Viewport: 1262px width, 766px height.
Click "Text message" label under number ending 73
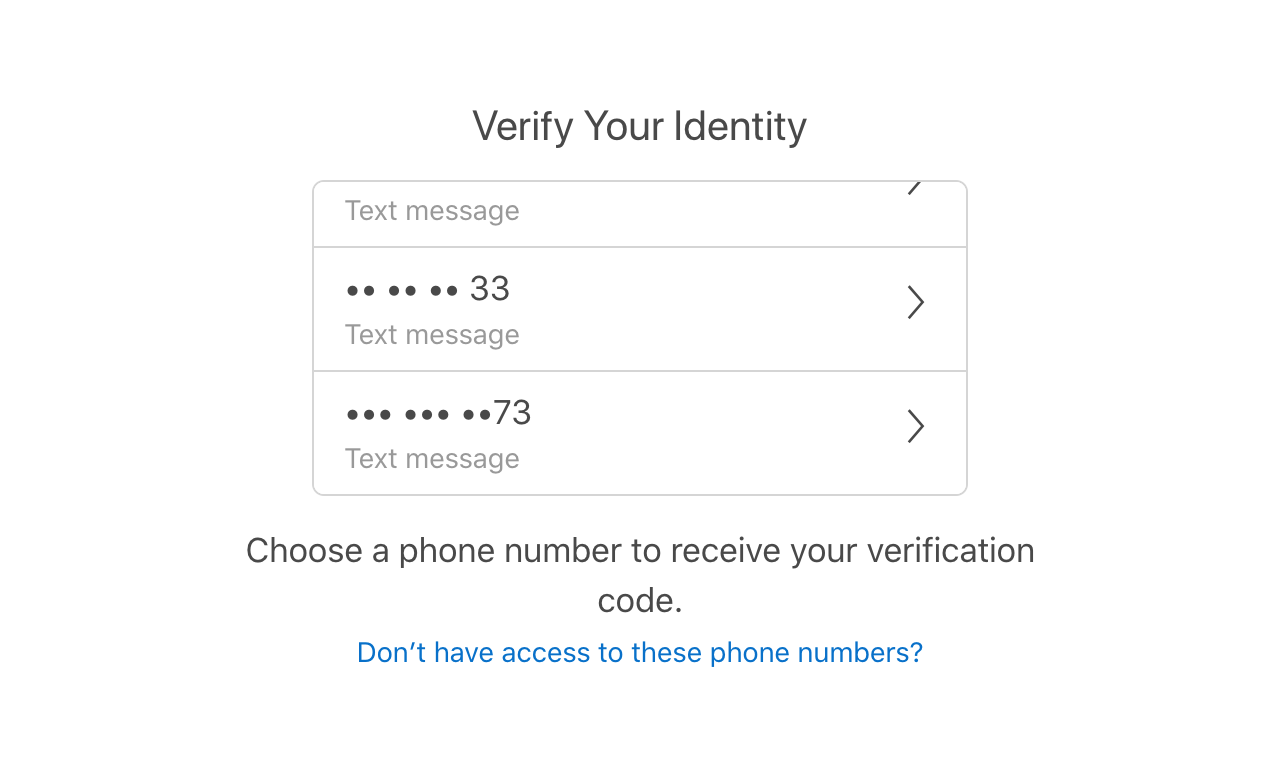tap(432, 459)
